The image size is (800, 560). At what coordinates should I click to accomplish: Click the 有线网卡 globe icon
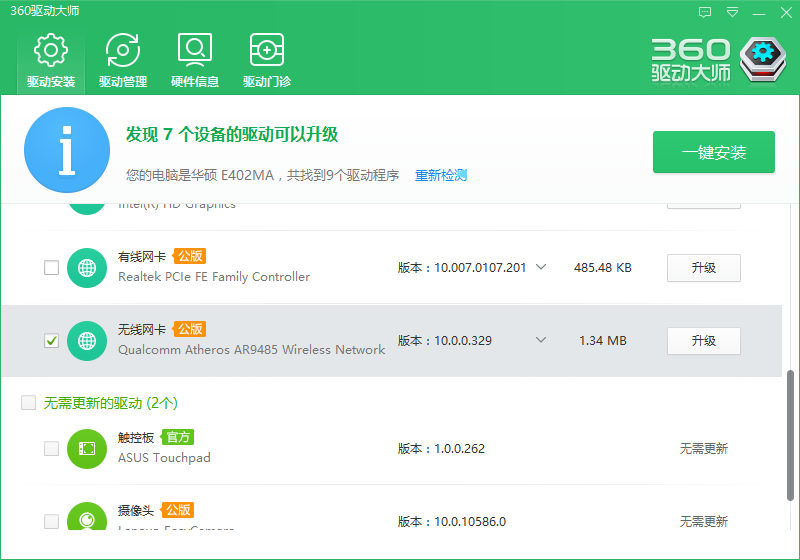[x=87, y=268]
